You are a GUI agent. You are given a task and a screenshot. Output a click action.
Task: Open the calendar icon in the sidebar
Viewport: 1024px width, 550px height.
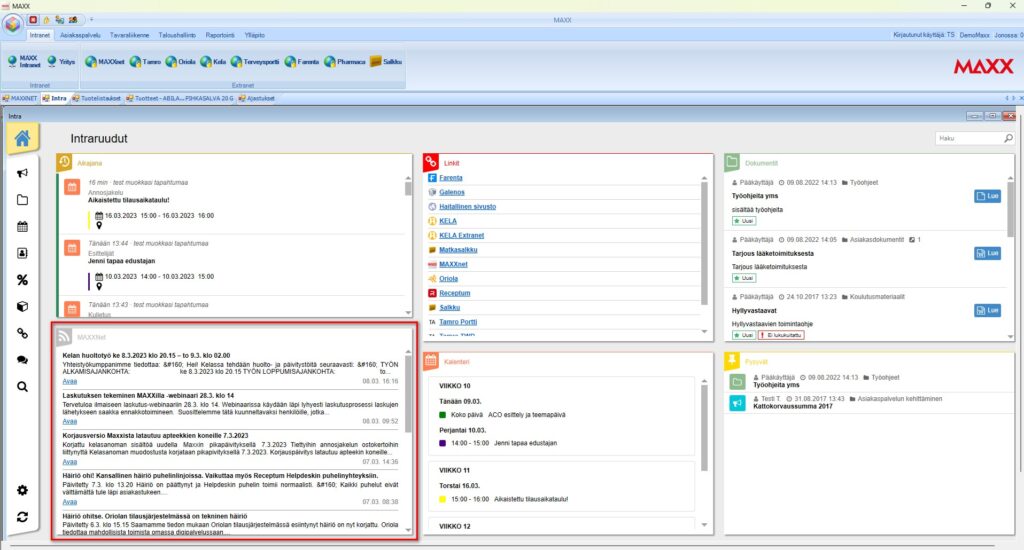tap(22, 227)
